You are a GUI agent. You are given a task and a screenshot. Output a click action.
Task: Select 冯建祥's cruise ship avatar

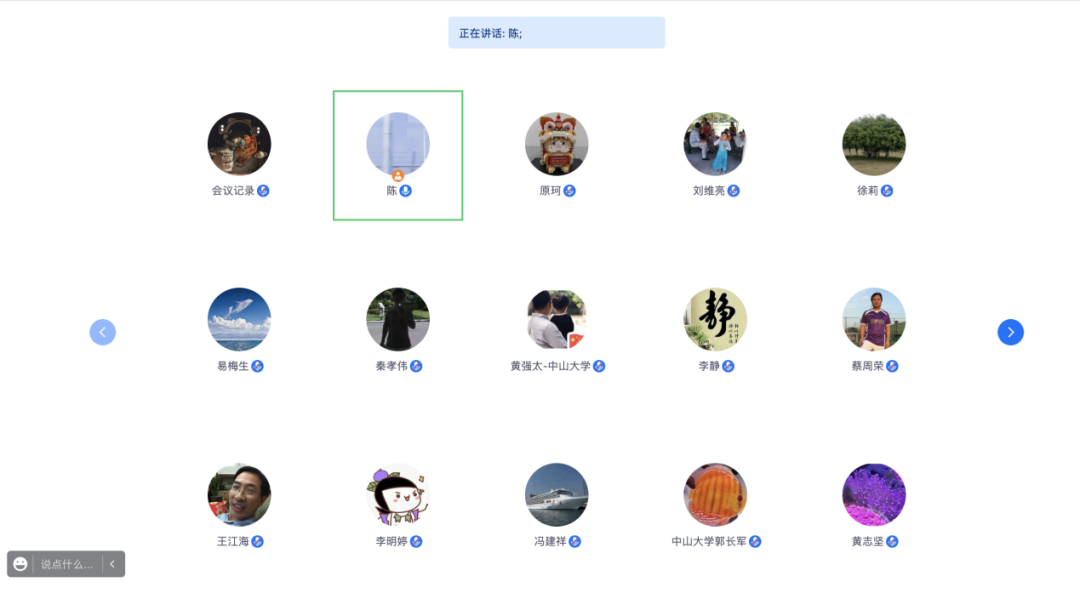[556, 495]
